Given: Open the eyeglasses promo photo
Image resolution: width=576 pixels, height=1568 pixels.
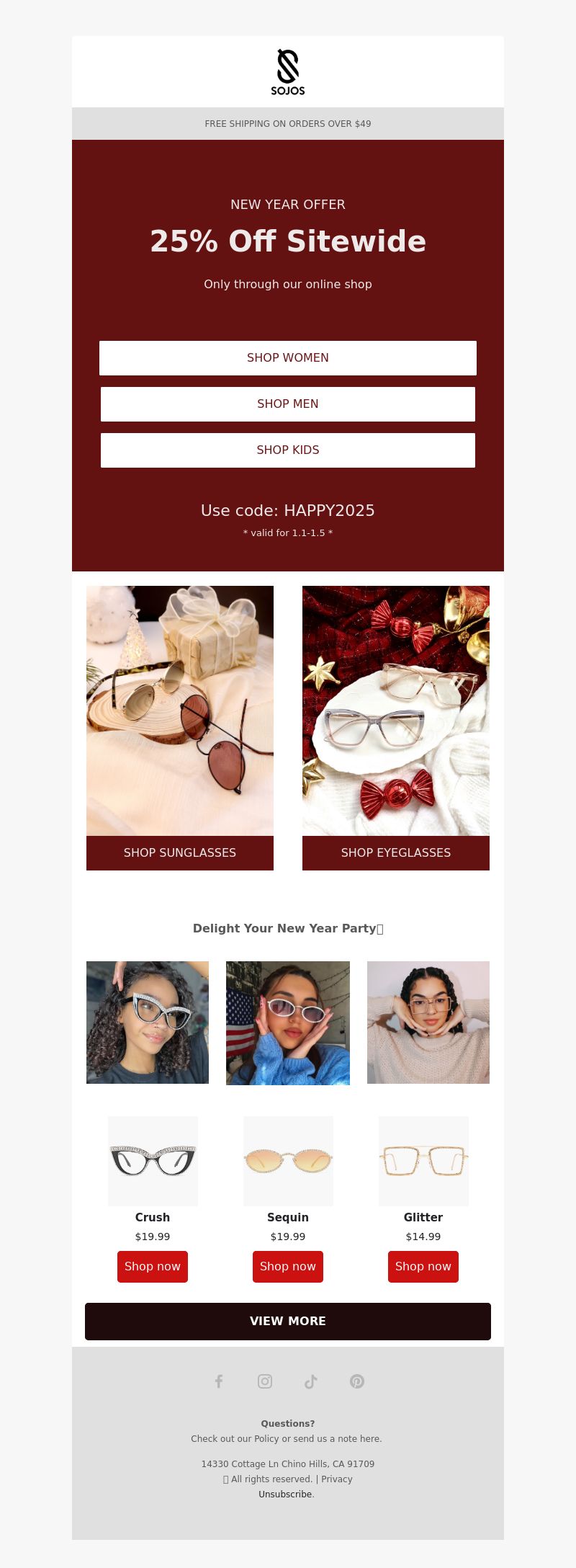Looking at the screenshot, I should tap(396, 710).
